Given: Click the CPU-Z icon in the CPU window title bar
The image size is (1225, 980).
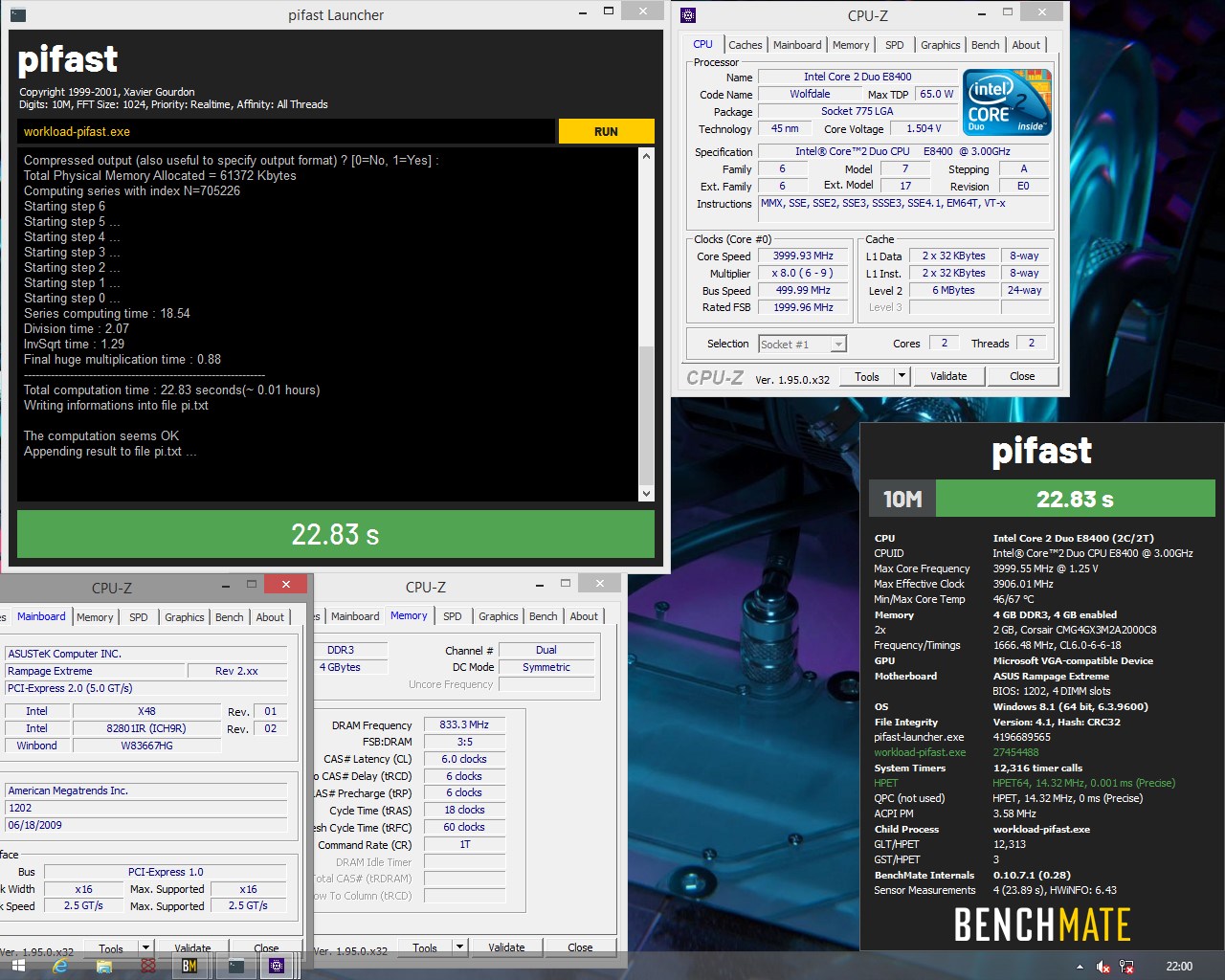Looking at the screenshot, I should pos(688,14).
